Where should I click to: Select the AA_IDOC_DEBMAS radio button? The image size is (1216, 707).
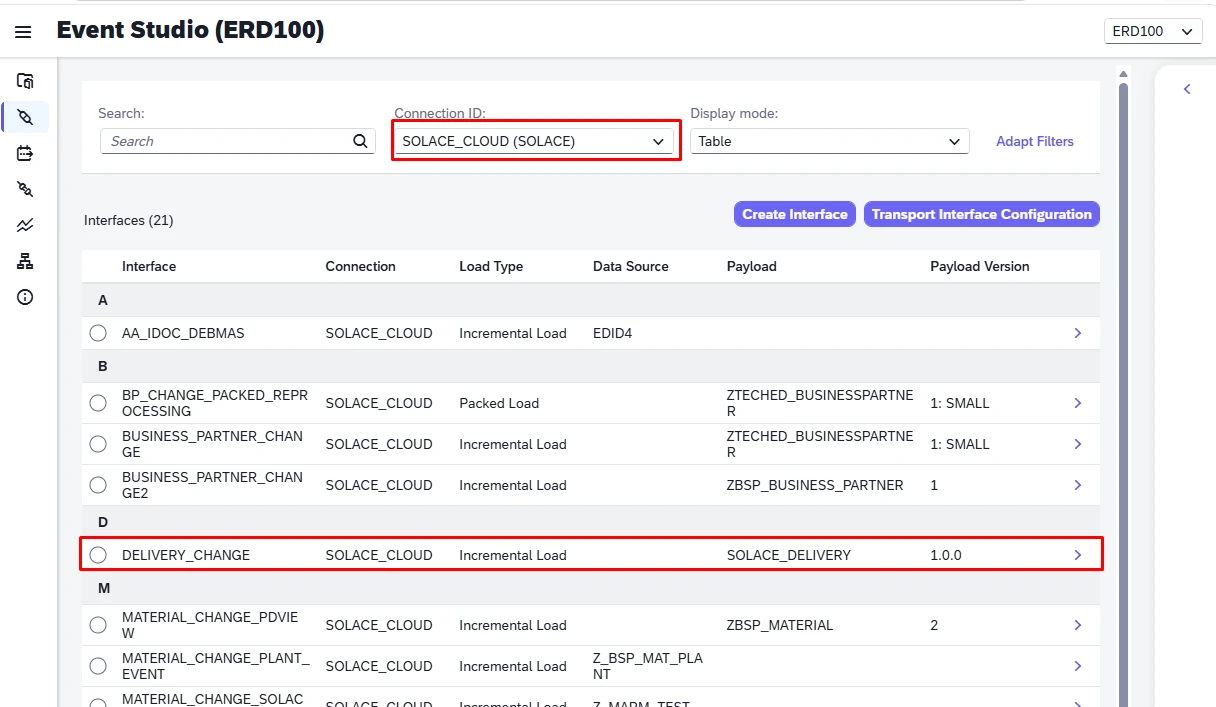click(x=98, y=333)
